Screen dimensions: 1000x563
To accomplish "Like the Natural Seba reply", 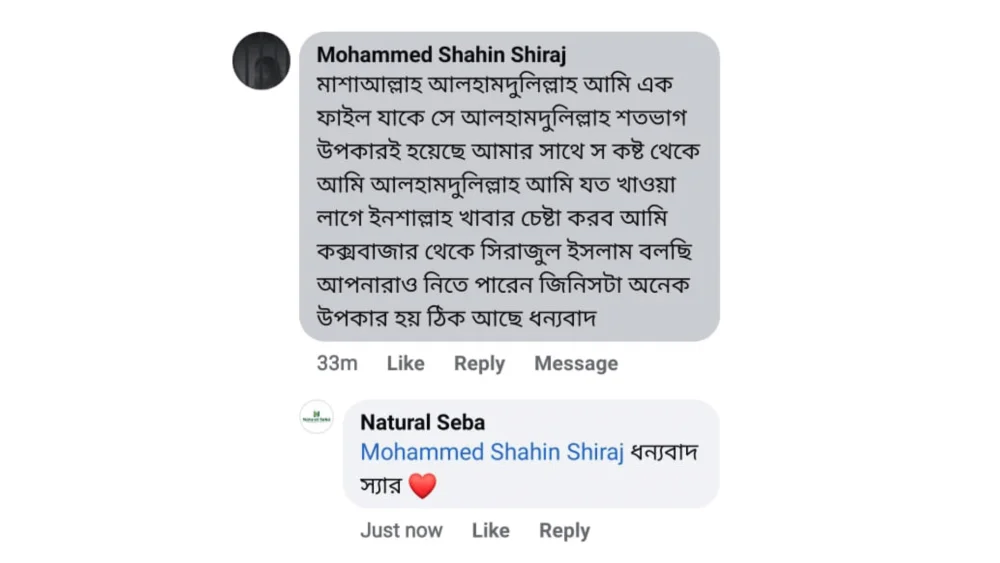I will (490, 530).
